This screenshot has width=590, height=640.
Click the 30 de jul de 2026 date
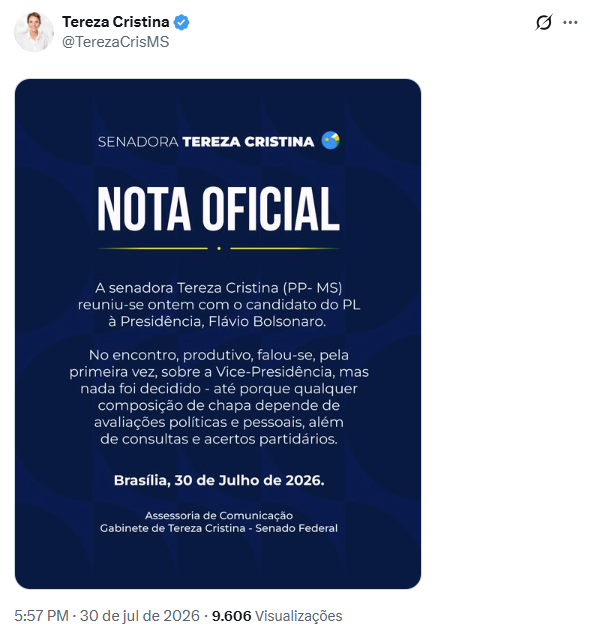tap(140, 616)
